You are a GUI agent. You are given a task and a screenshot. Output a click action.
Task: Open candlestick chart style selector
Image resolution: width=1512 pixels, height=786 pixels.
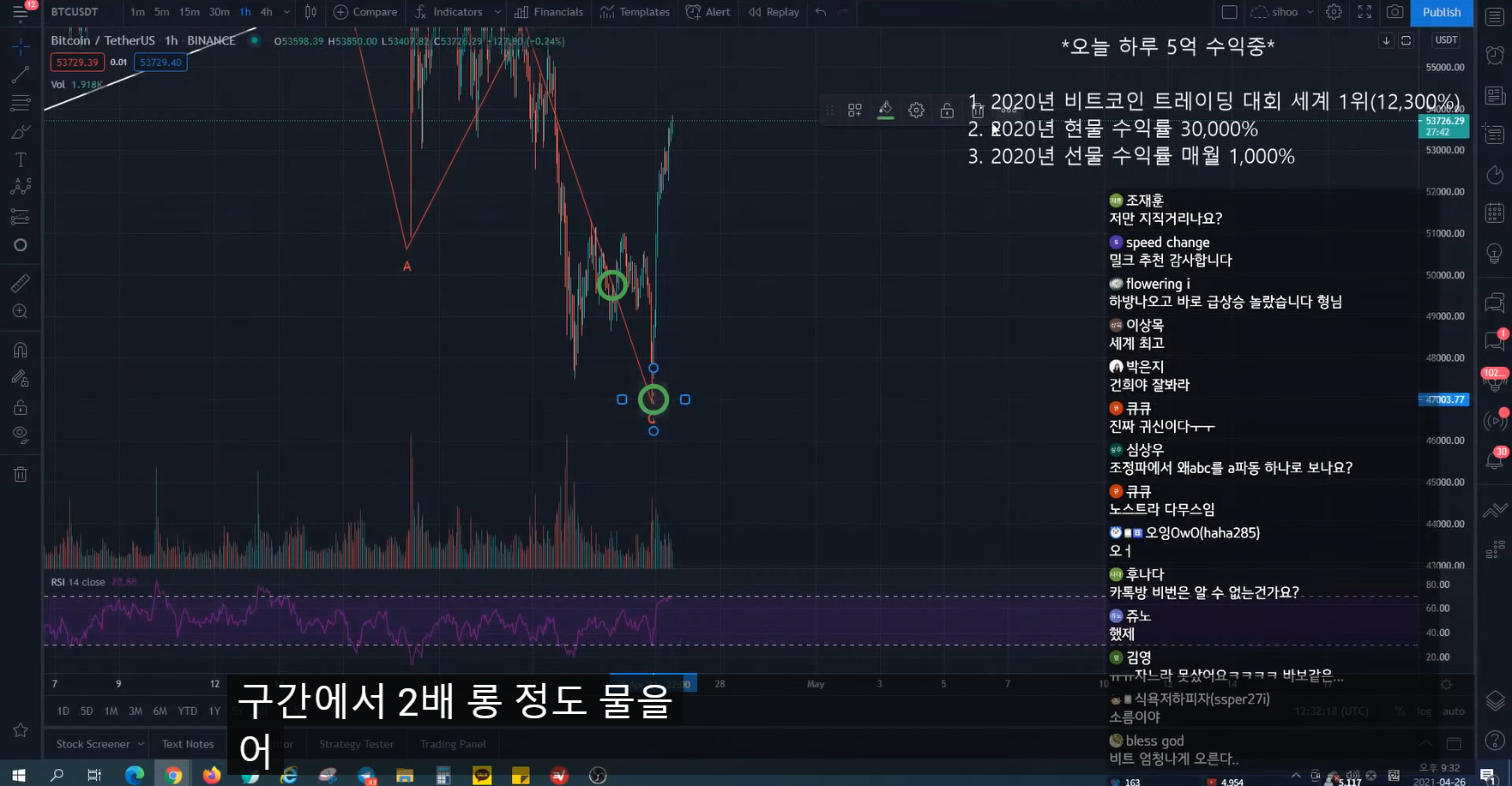point(310,12)
